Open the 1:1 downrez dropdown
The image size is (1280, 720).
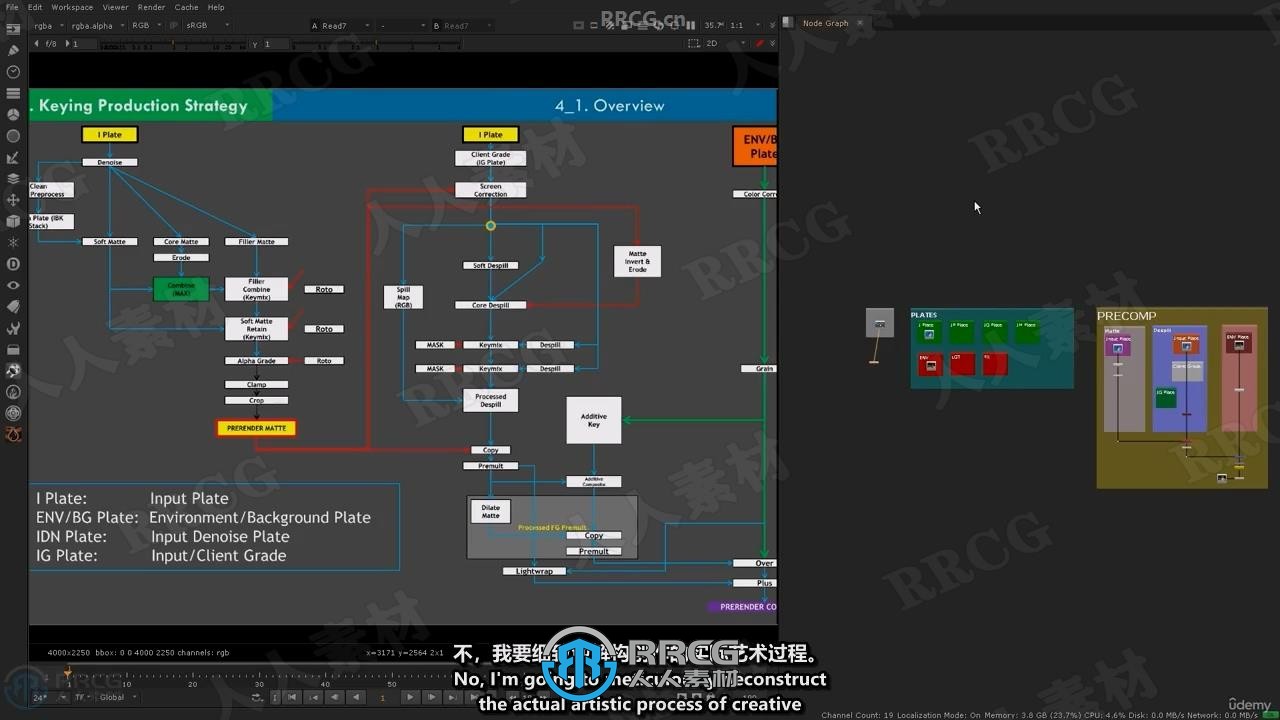(743, 25)
